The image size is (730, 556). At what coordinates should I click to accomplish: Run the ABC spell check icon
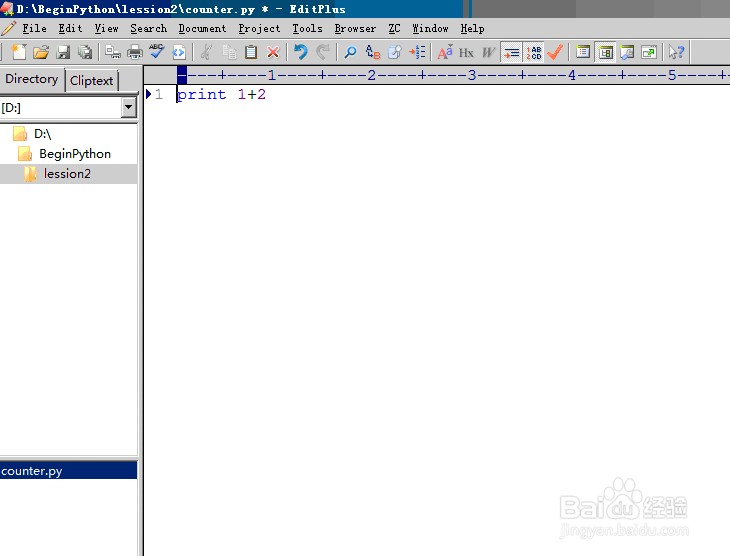point(157,52)
